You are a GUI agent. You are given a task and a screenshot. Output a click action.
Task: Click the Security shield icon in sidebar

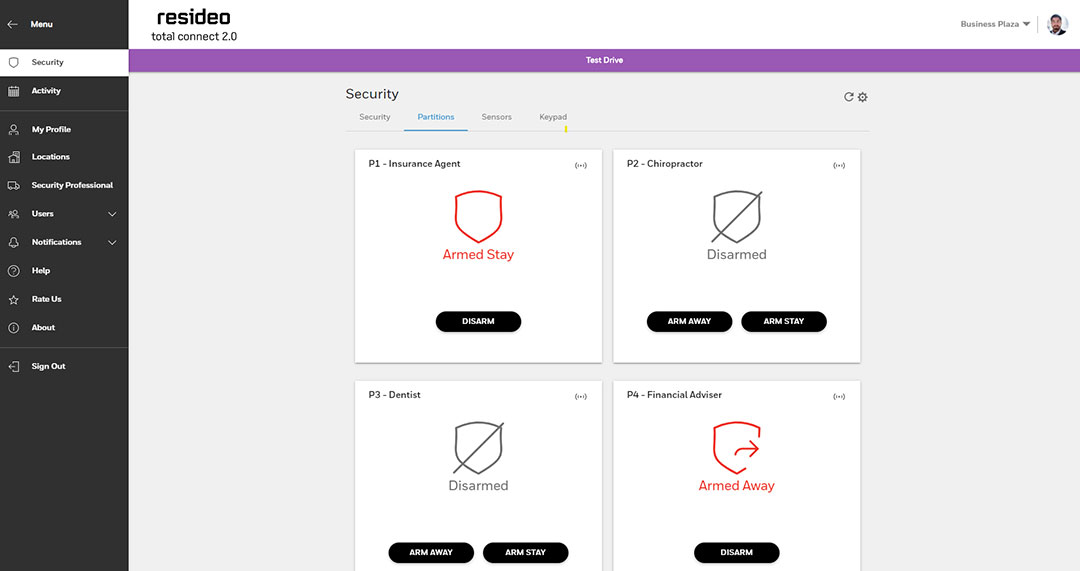tap(13, 63)
